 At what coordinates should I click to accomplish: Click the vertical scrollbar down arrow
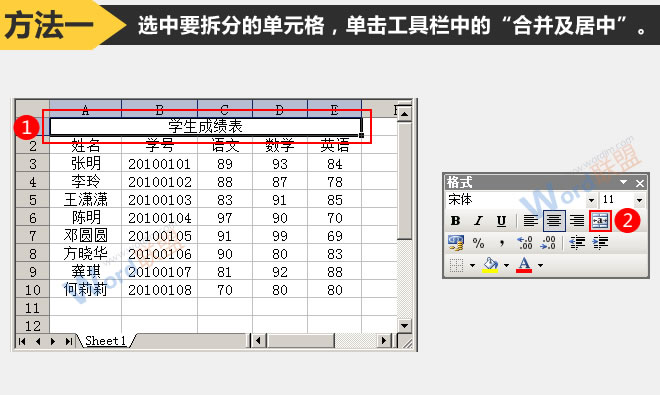click(405, 326)
